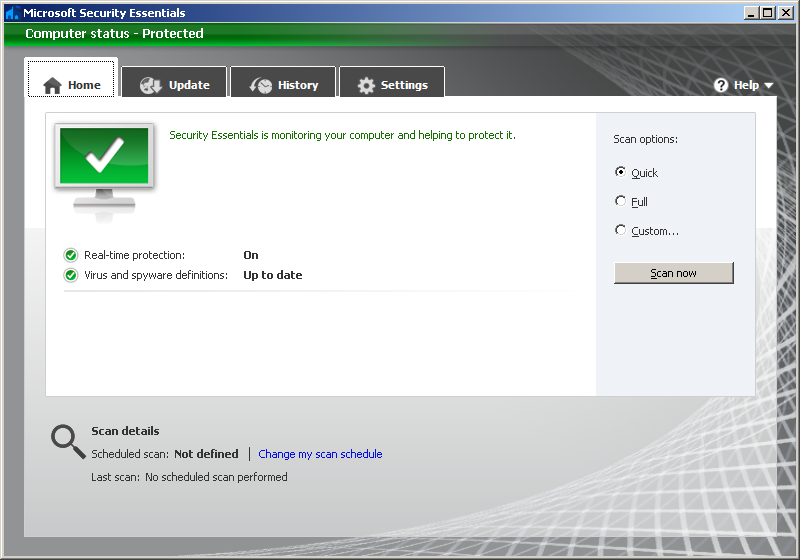The width and height of the screenshot is (800, 560).
Task: Expand the Help dropdown arrow
Action: pos(769,86)
